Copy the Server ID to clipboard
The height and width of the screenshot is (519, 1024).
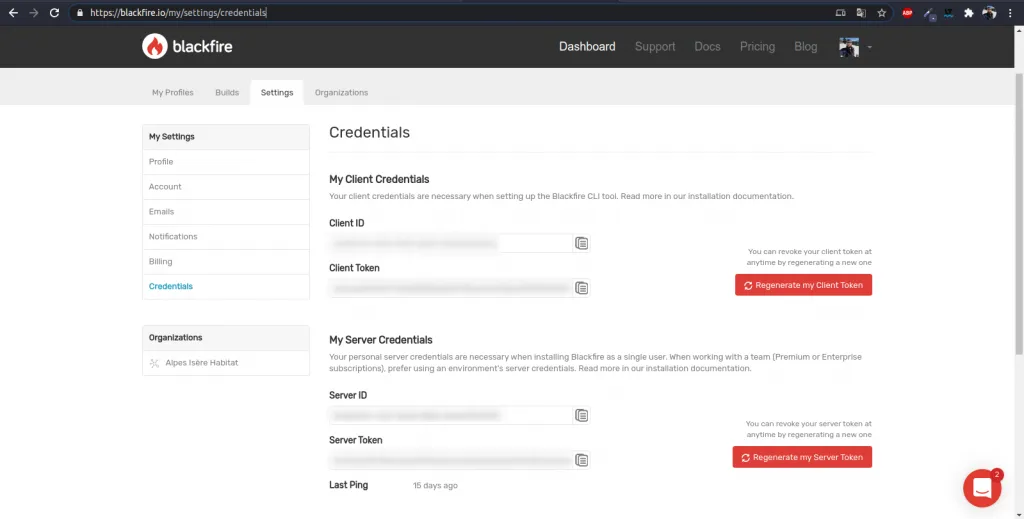pos(581,415)
